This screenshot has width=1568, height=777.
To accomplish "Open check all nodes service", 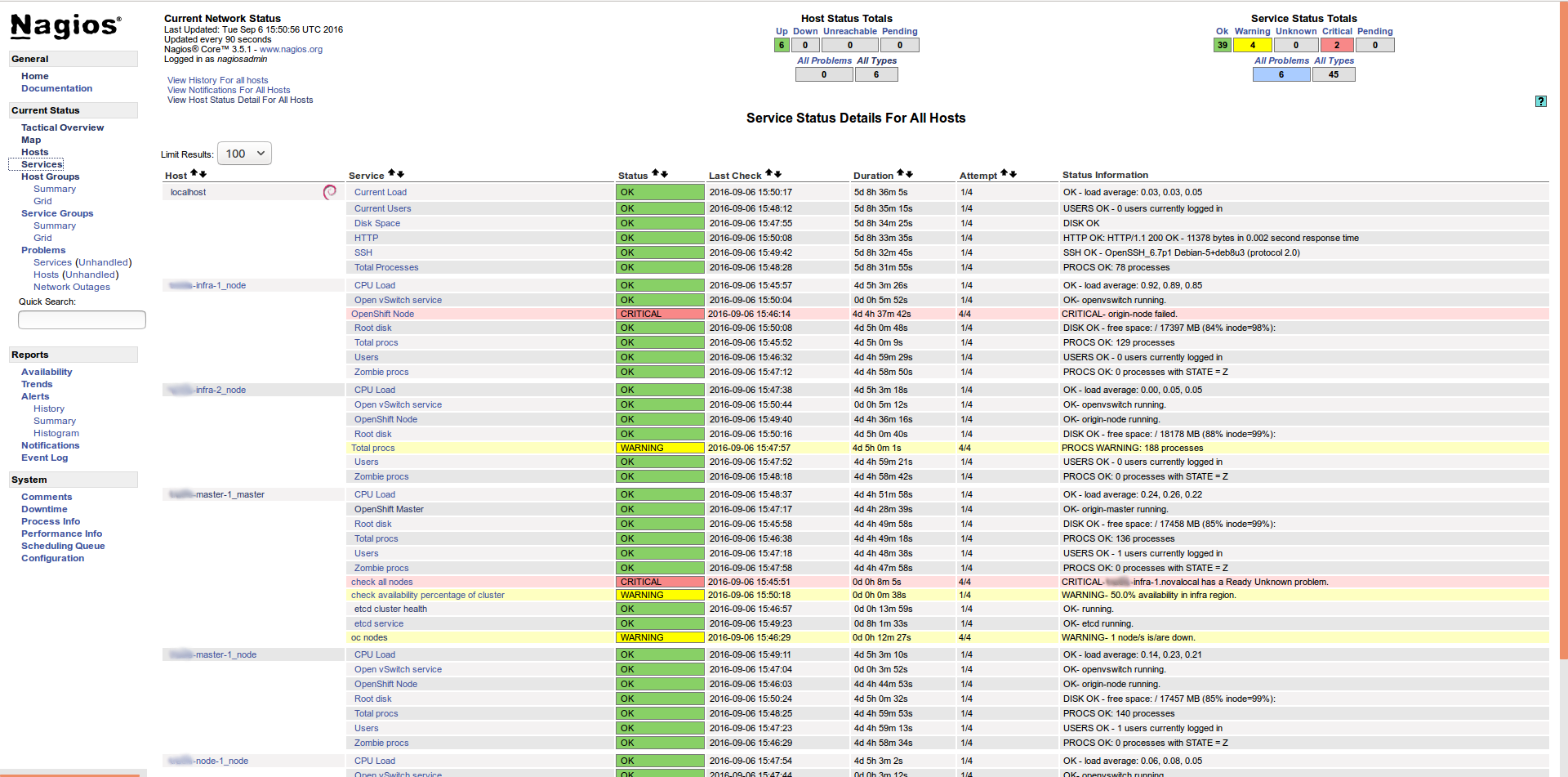I will (x=381, y=582).
